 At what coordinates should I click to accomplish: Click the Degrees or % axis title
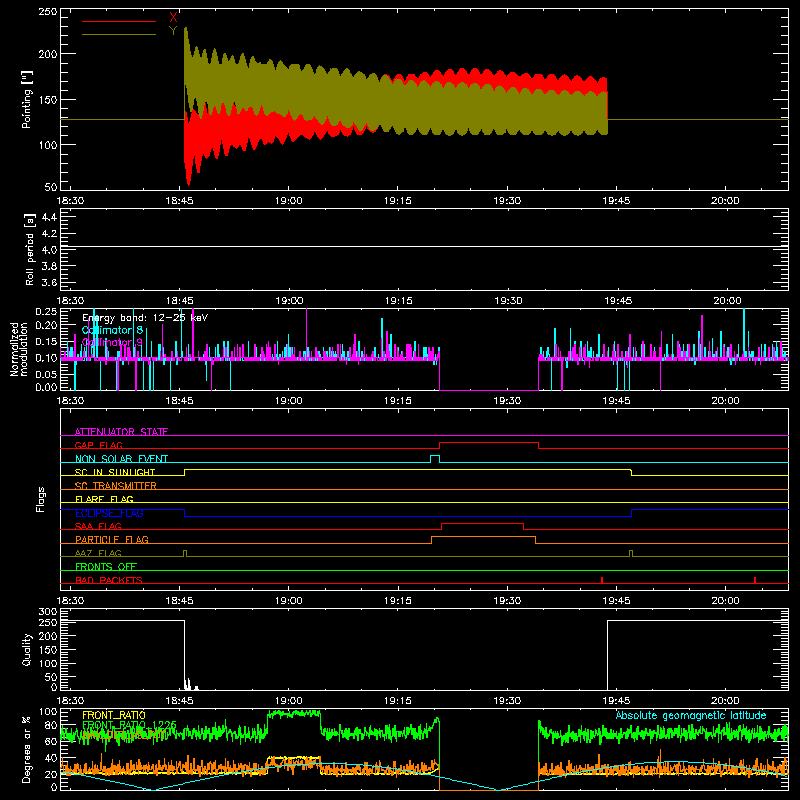(x=27, y=749)
